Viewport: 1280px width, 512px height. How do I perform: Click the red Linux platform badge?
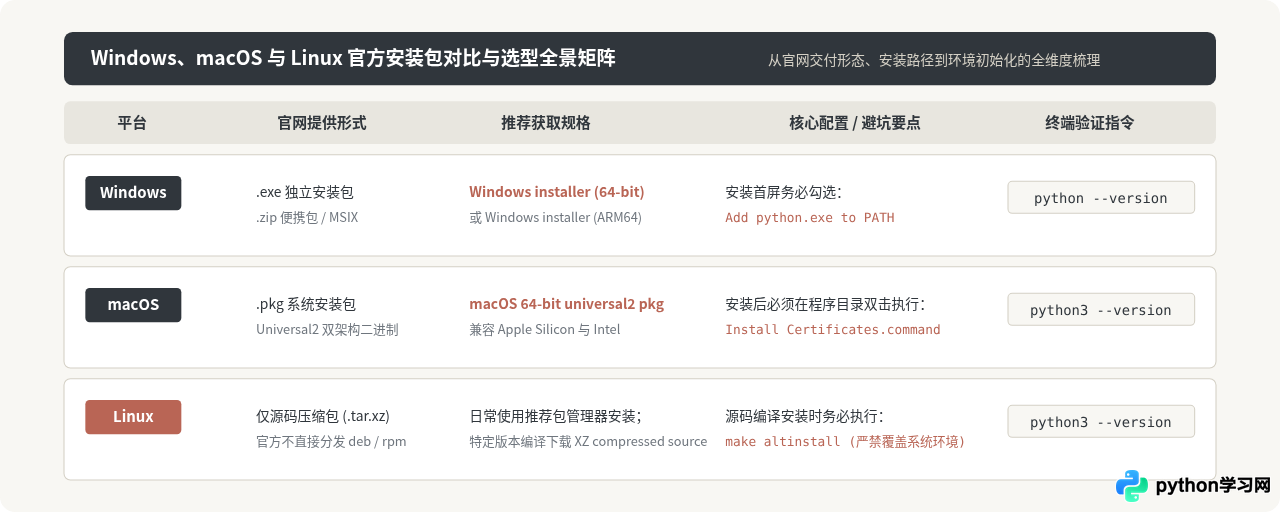[133, 417]
